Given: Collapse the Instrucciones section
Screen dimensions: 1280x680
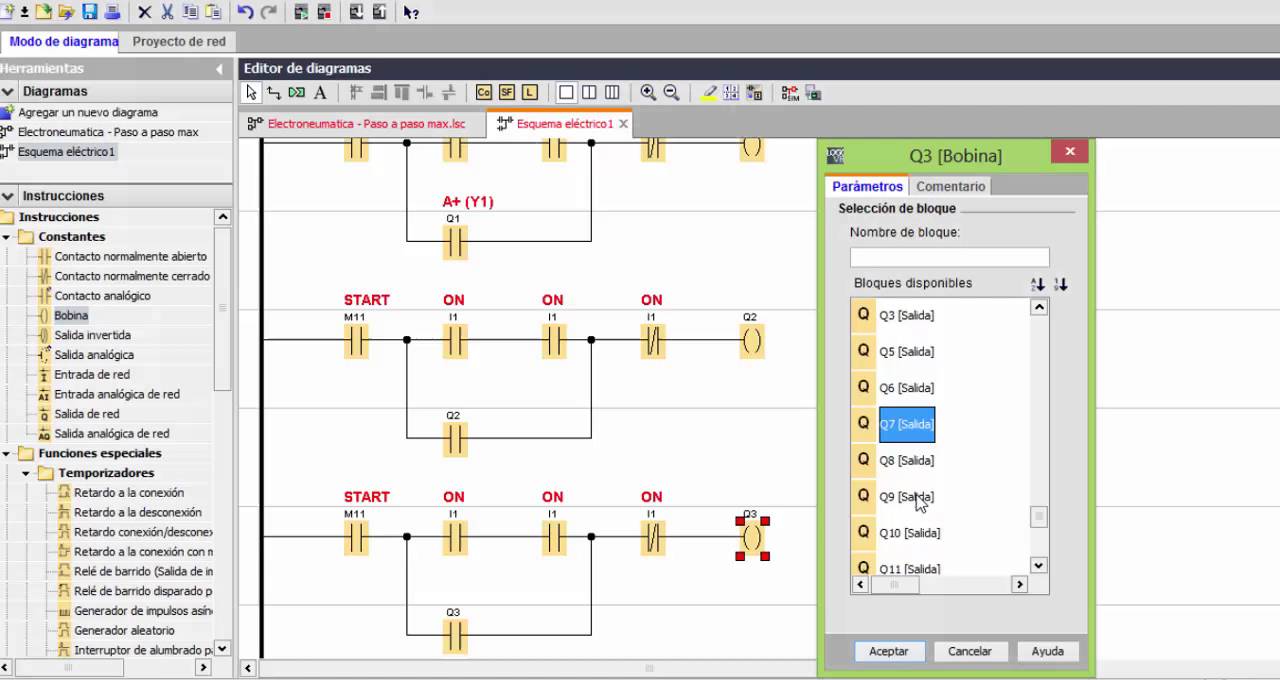Looking at the screenshot, I should (8, 196).
